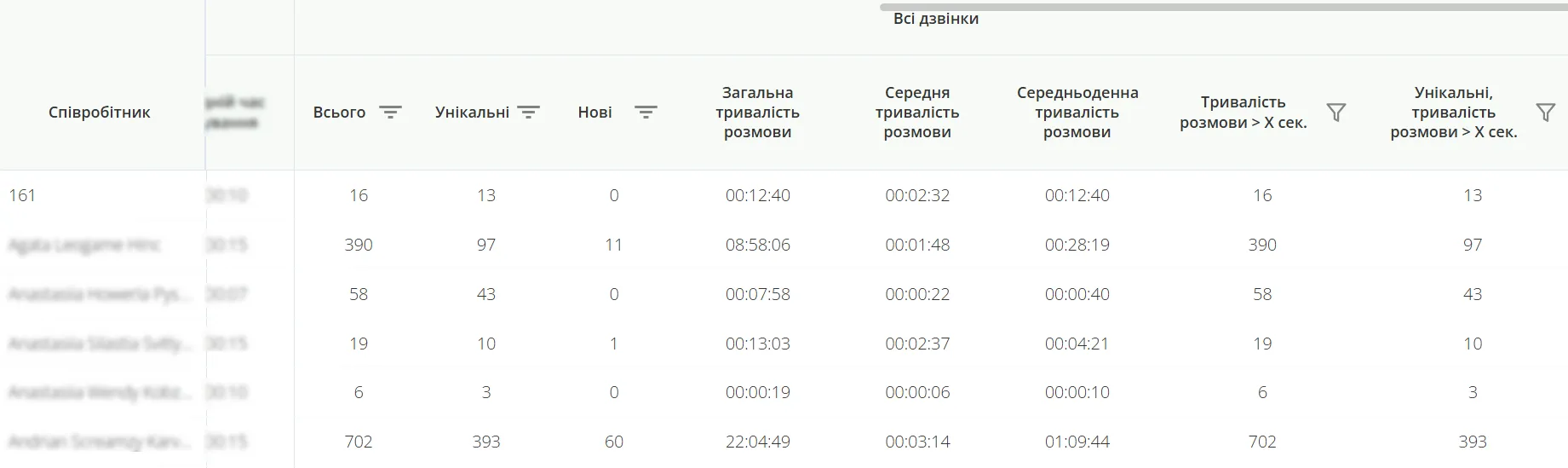Image resolution: width=1568 pixels, height=468 pixels.
Task: Click the sort icon beside Всього column
Action: click(390, 113)
